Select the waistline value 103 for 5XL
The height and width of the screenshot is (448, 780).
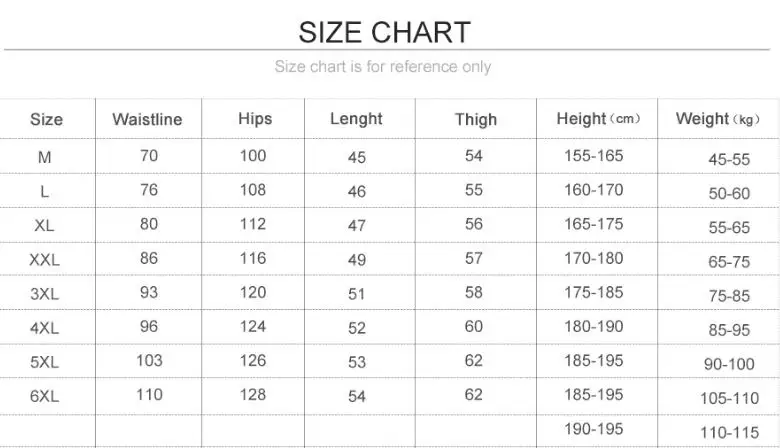(x=149, y=360)
